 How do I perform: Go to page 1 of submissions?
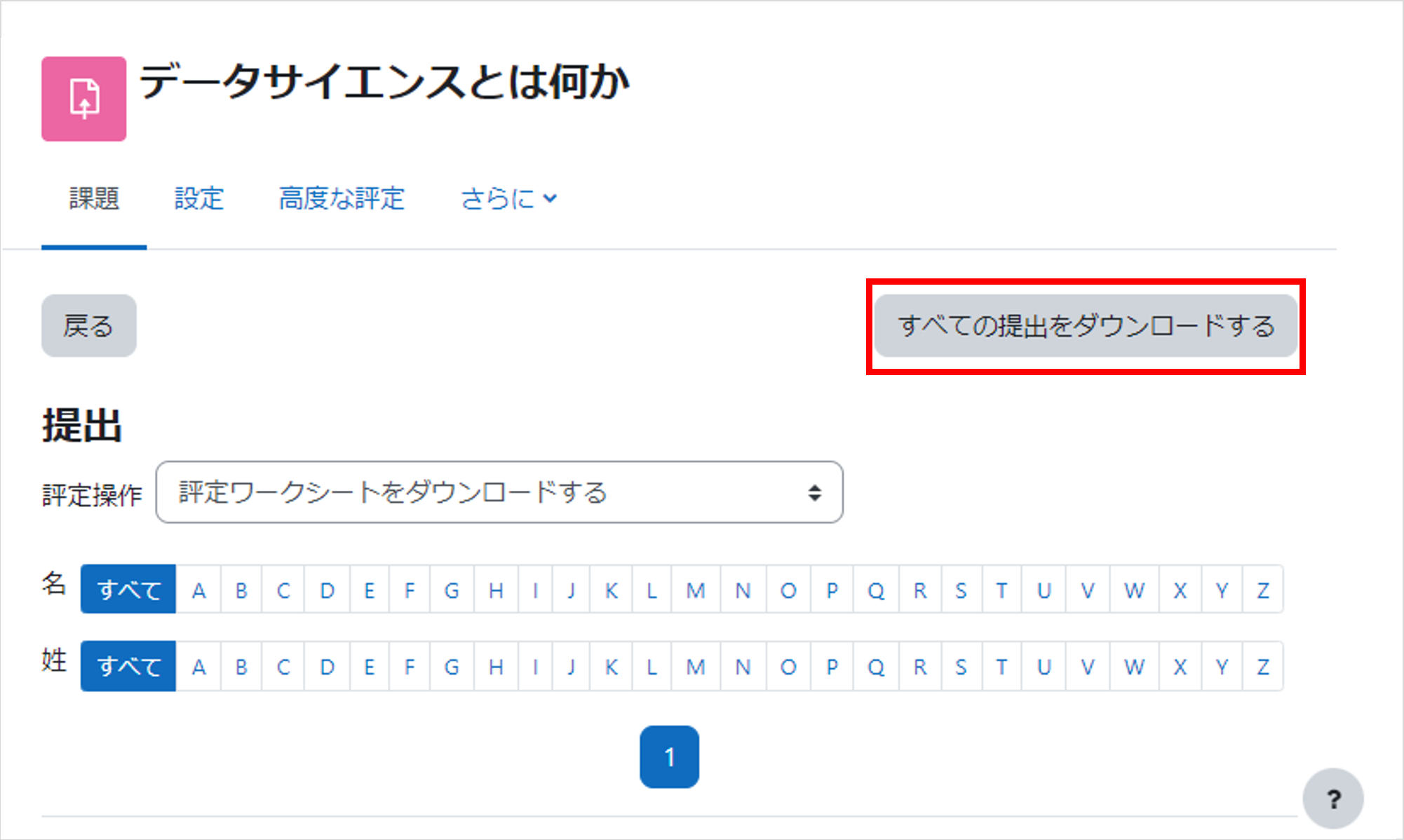(670, 757)
